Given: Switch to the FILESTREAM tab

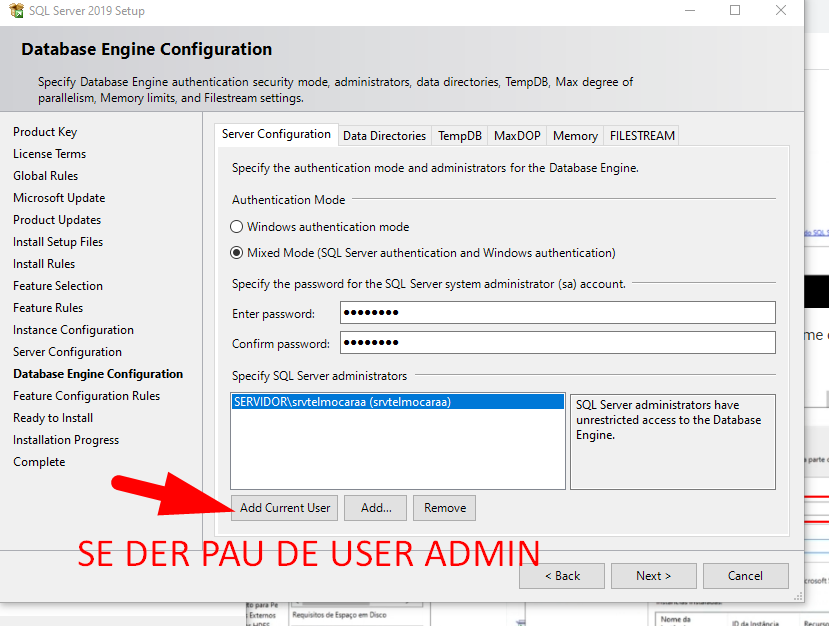Looking at the screenshot, I should click(642, 136).
